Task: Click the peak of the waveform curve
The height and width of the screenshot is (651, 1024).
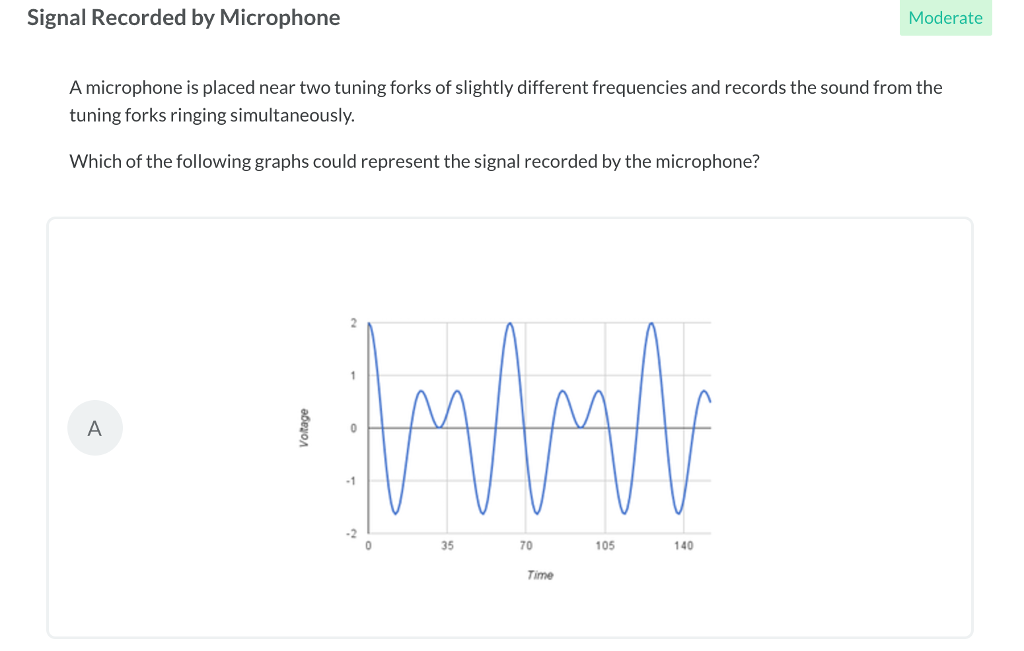Action: (x=510, y=325)
